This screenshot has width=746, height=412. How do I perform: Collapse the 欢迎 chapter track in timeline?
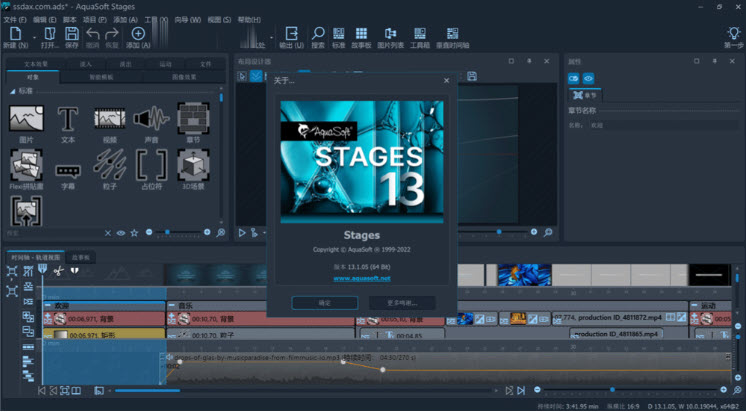coord(47,306)
